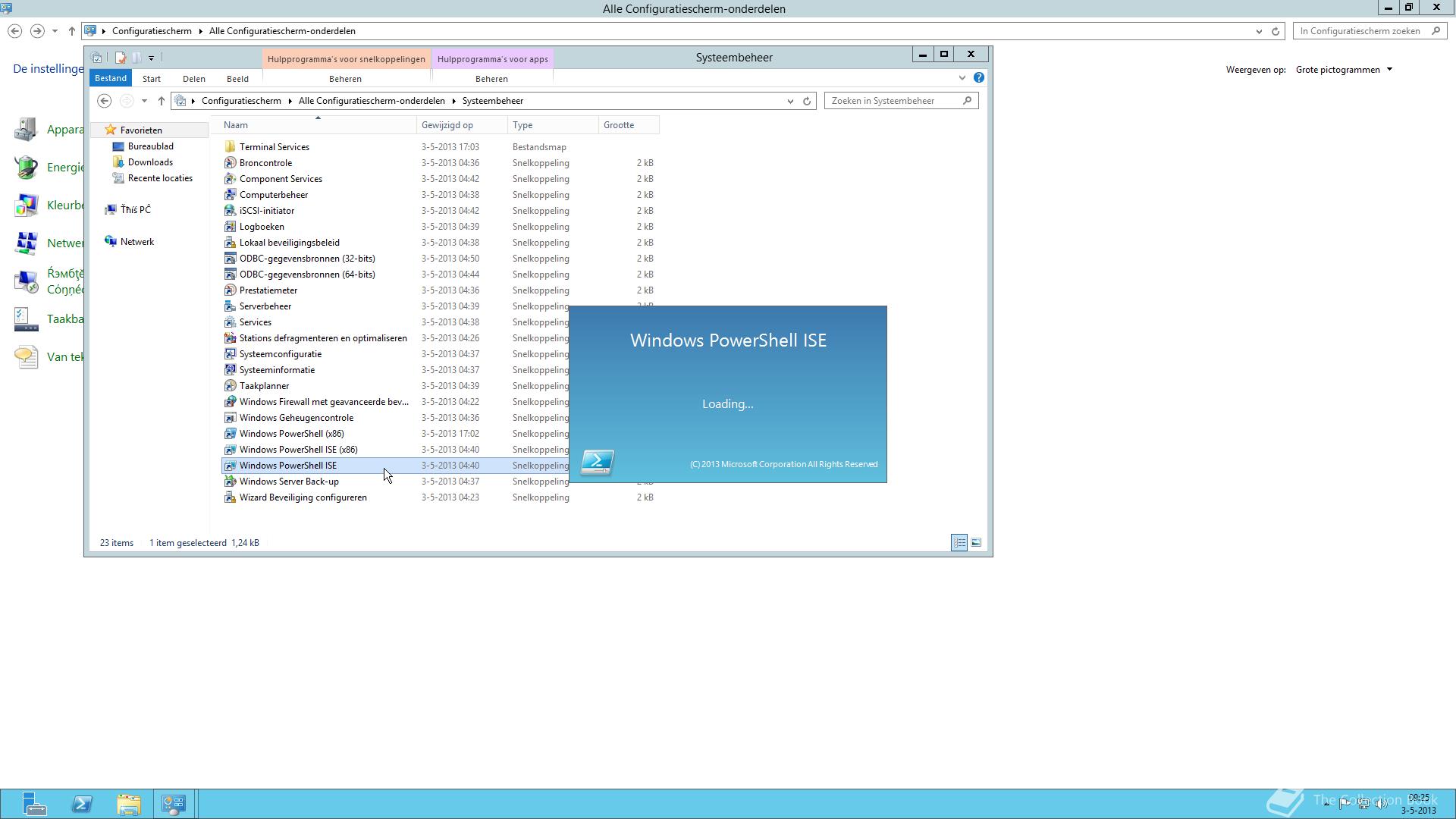
Task: Click the Windows Geheugencontrole icon
Action: [230, 418]
